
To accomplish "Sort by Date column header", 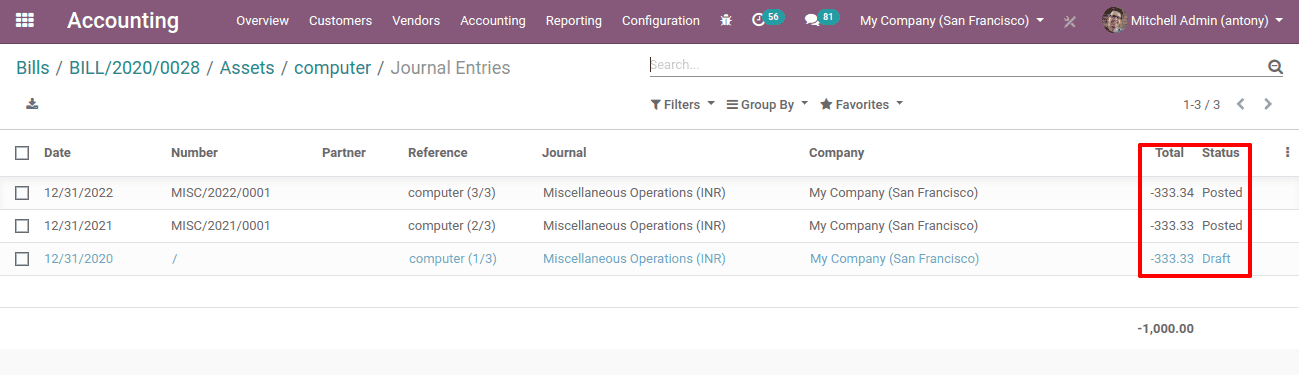I will [57, 153].
